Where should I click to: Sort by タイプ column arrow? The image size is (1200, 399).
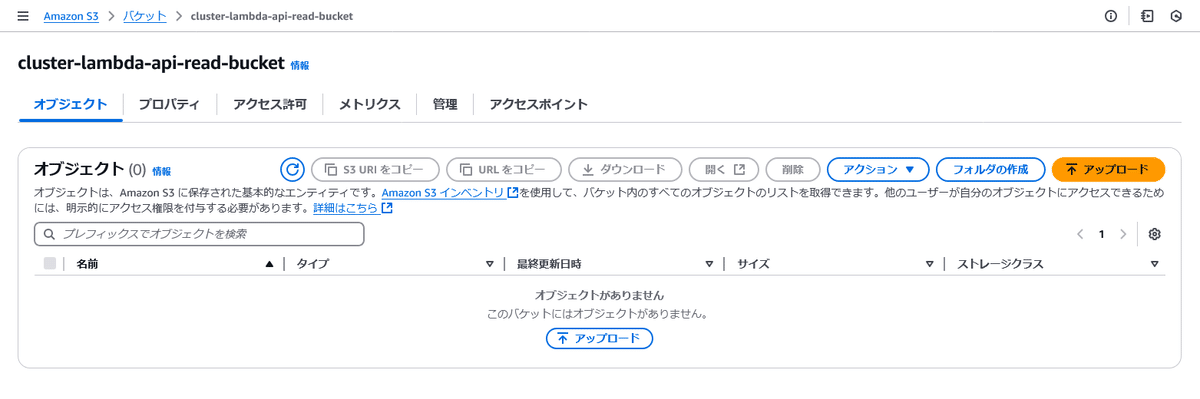490,264
